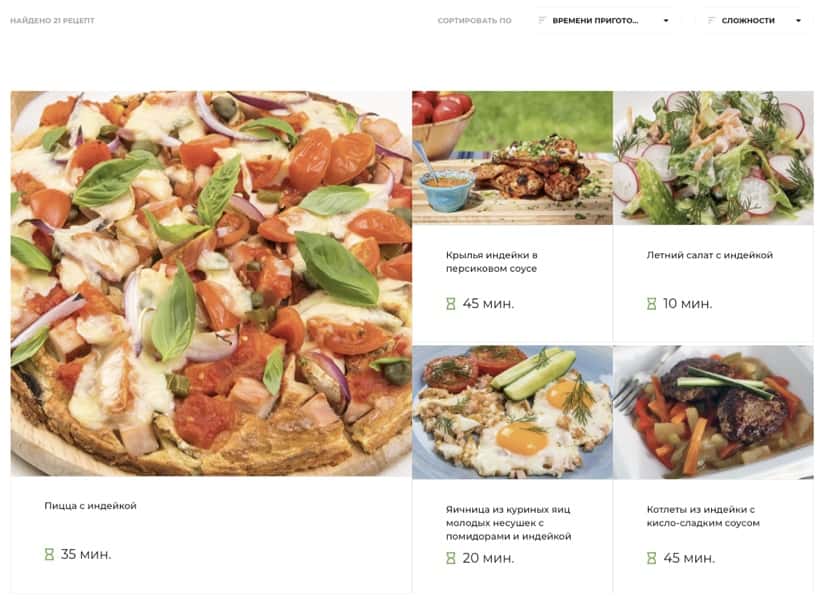Open the Сложности sort dropdown
825x604 pixels.
[x=754, y=21]
